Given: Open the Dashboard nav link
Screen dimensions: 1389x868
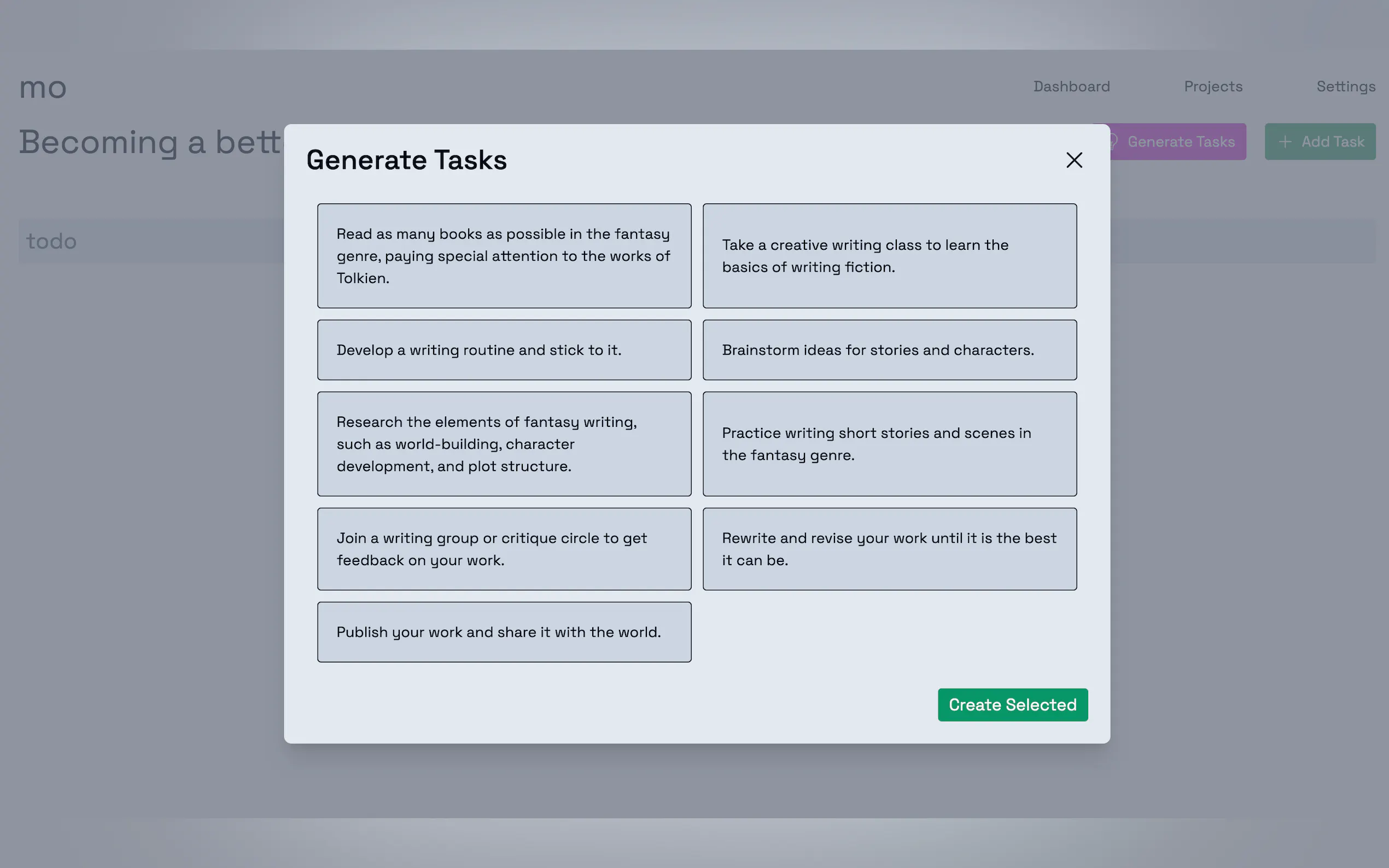Looking at the screenshot, I should pos(1071,87).
